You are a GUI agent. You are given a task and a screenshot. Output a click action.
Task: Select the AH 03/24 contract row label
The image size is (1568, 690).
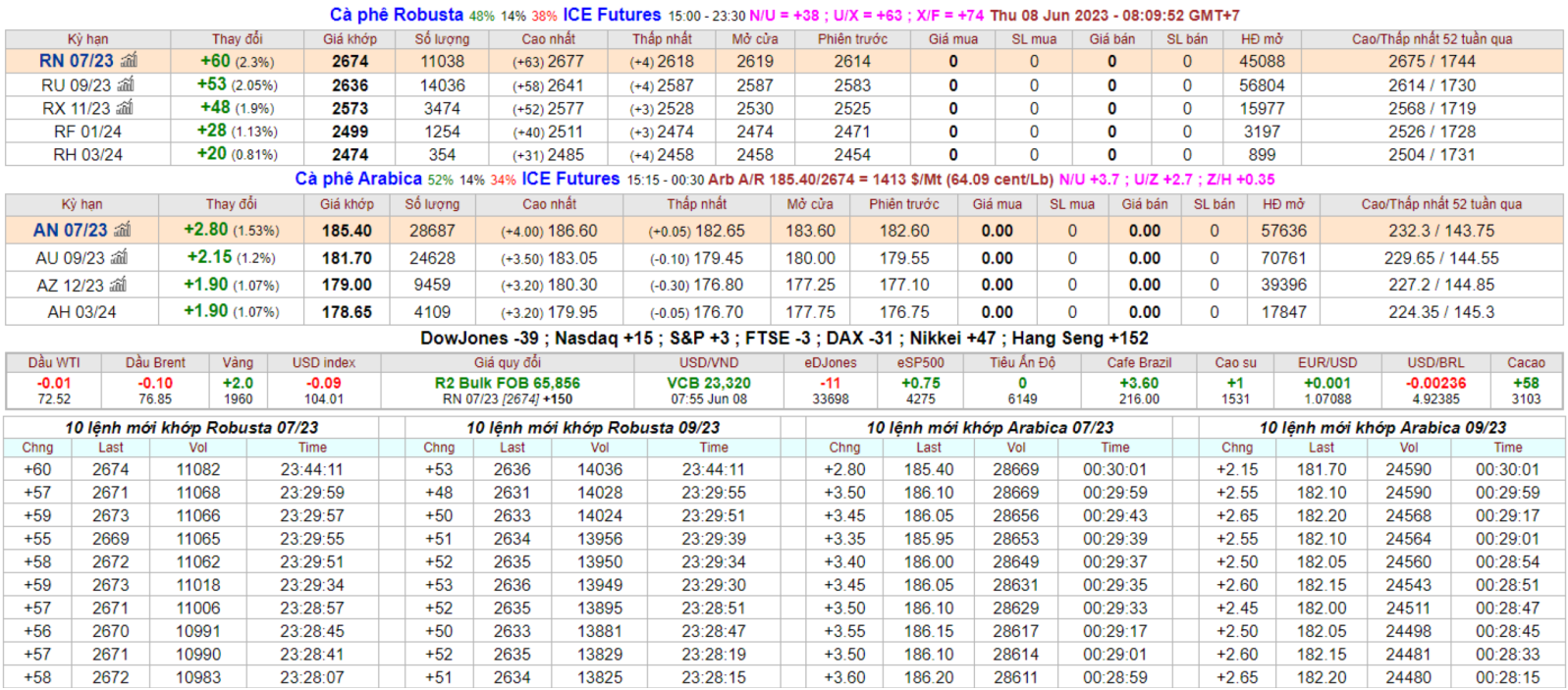point(81,312)
